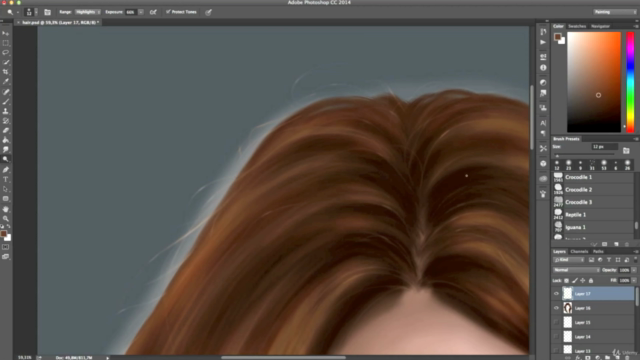
Task: Open the History panel icon
Action: 543,32
